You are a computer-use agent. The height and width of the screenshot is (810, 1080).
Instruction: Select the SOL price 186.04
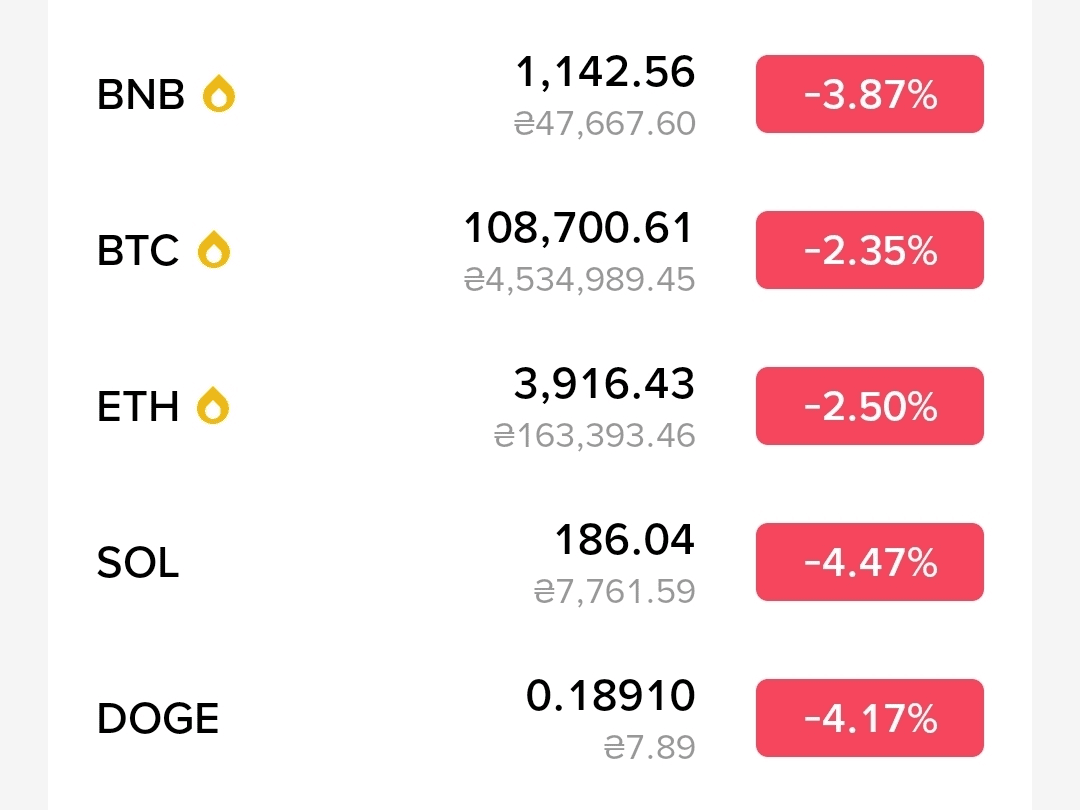[x=624, y=540]
